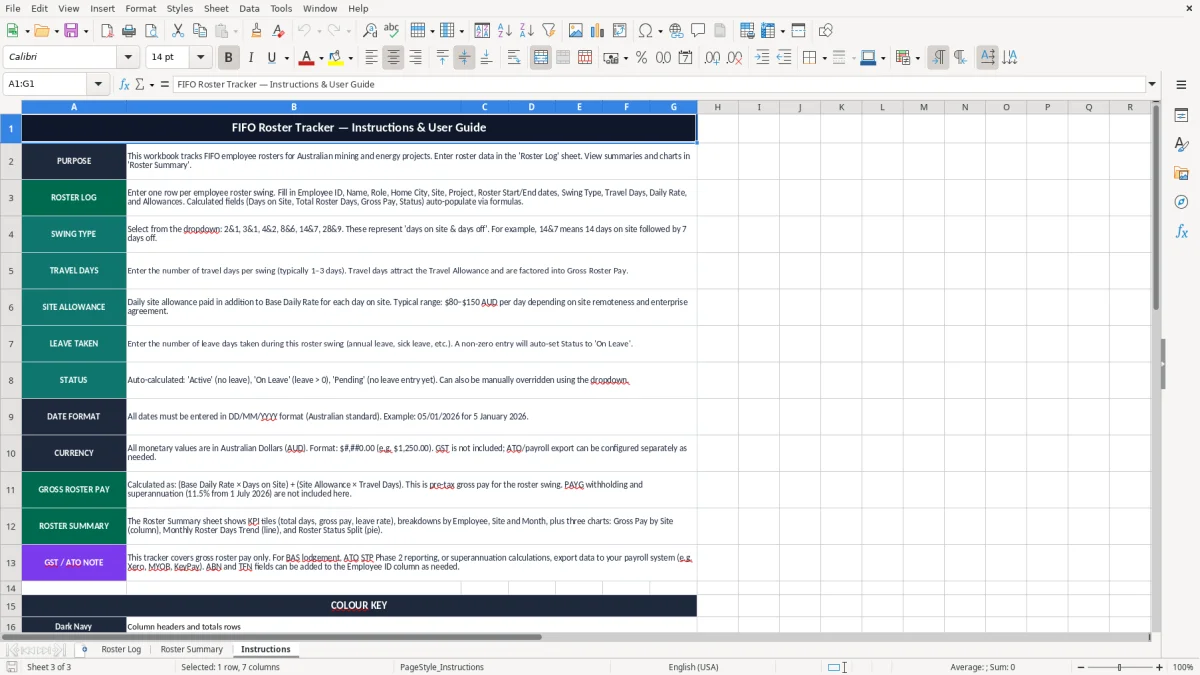
Task: Click the AutoFilter funnel icon
Action: [x=549, y=31]
